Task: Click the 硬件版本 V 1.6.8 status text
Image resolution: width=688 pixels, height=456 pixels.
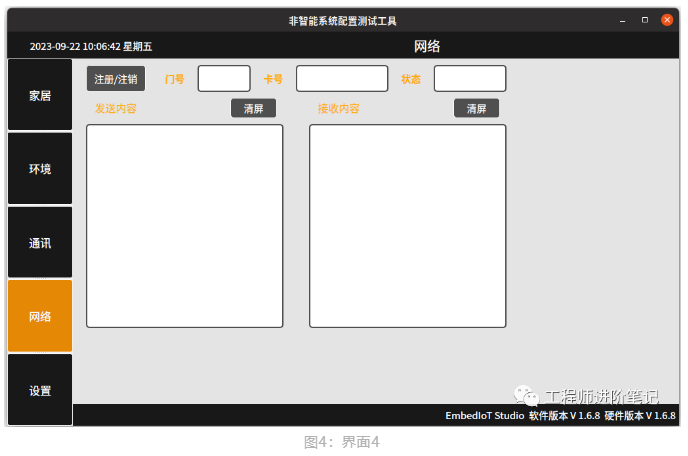Action: [640, 416]
